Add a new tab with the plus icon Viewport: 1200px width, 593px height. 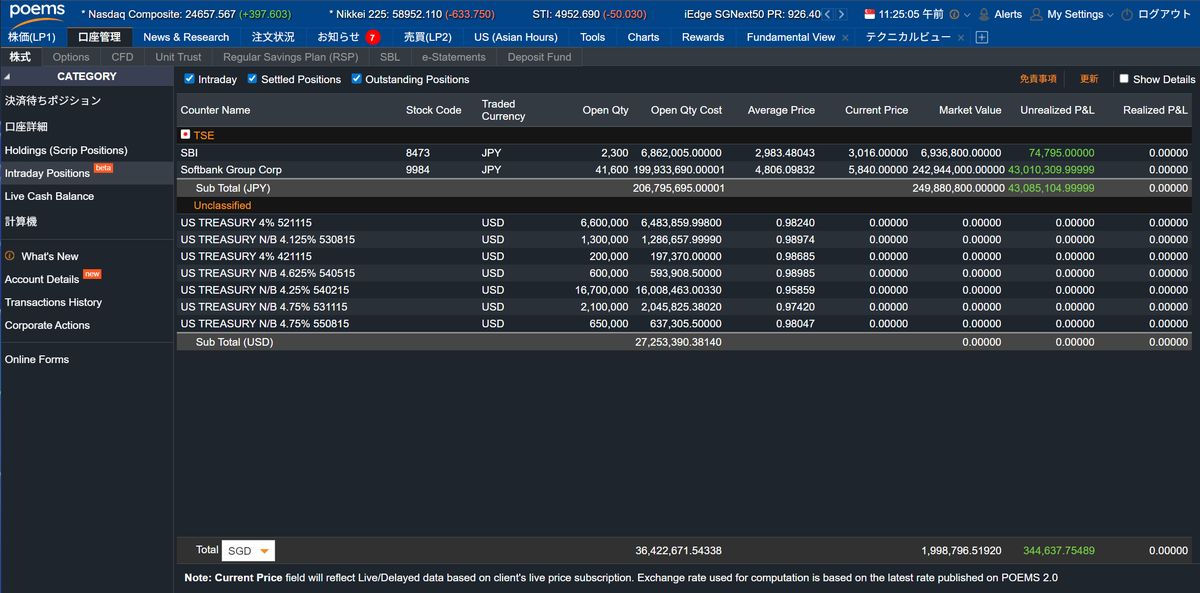coord(982,37)
